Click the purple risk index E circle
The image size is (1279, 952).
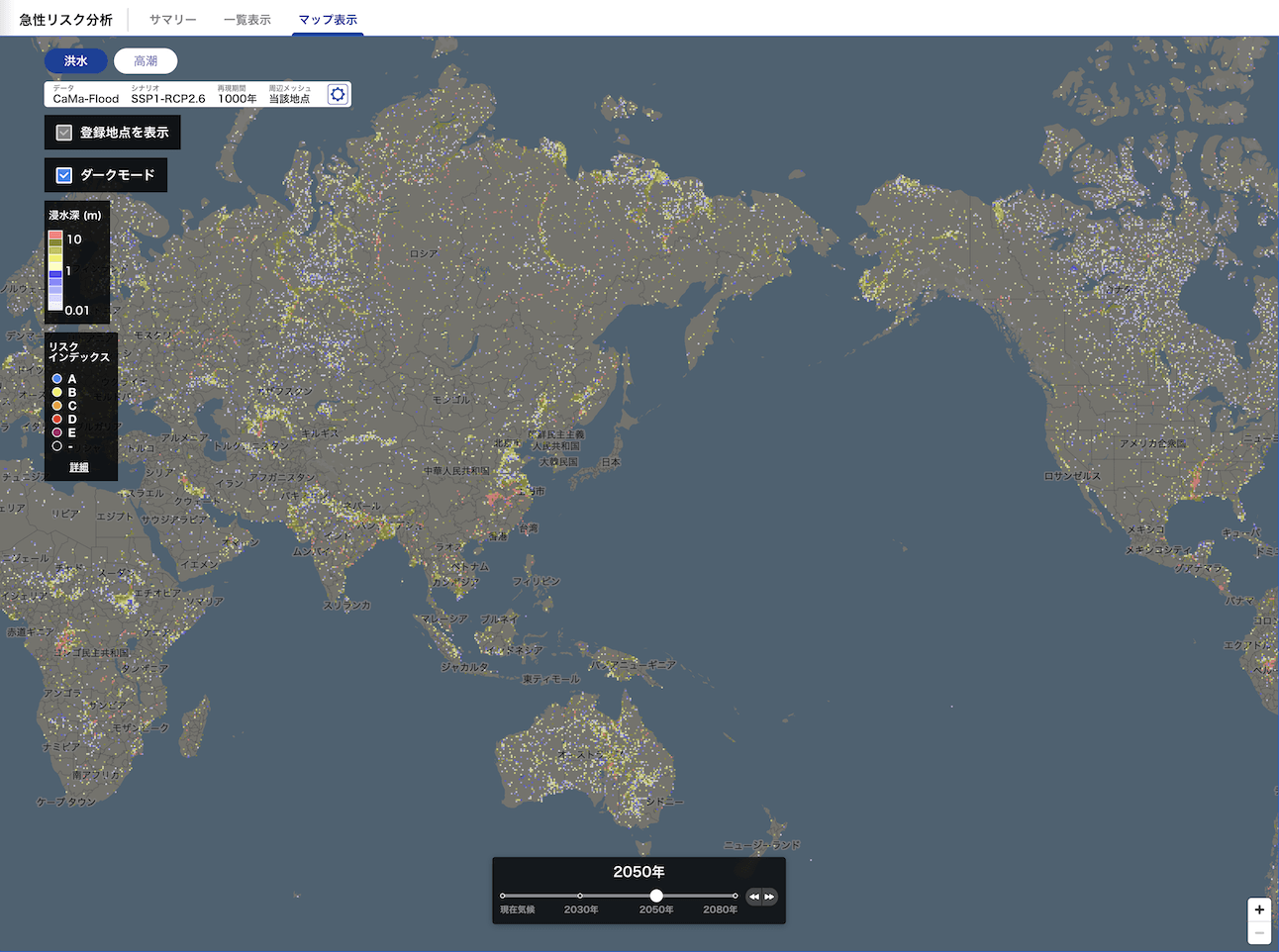57,432
